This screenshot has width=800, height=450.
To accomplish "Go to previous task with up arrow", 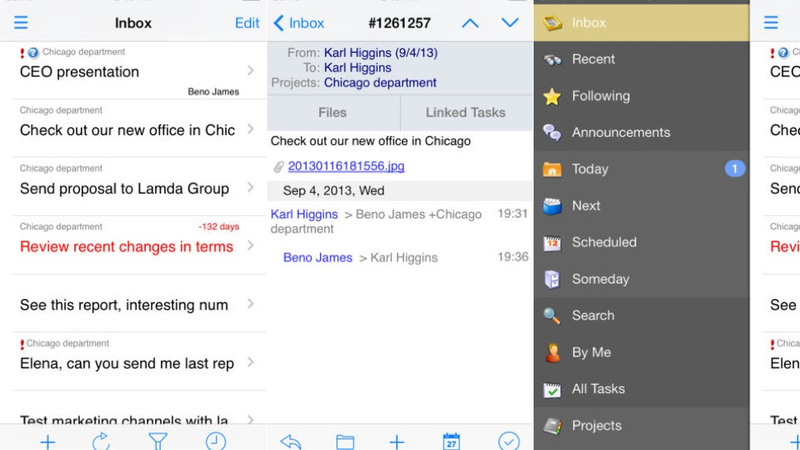I will tap(470, 23).
